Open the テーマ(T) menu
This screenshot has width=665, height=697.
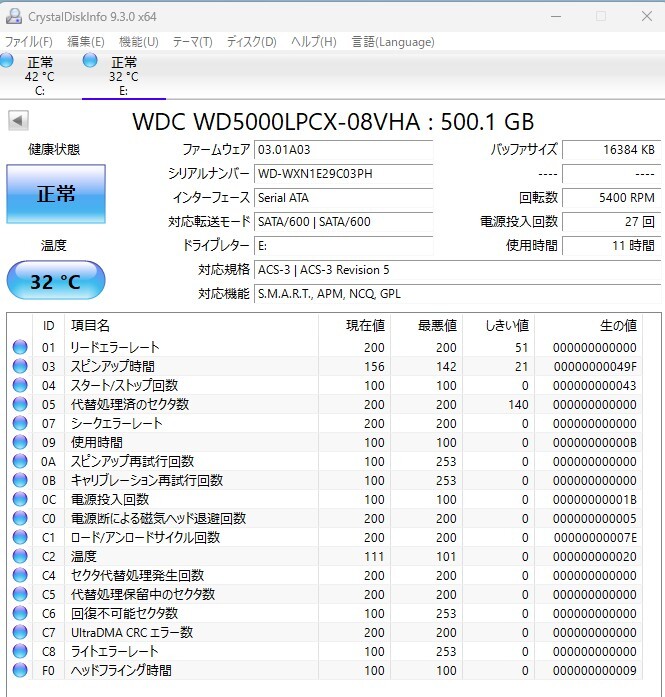point(192,42)
